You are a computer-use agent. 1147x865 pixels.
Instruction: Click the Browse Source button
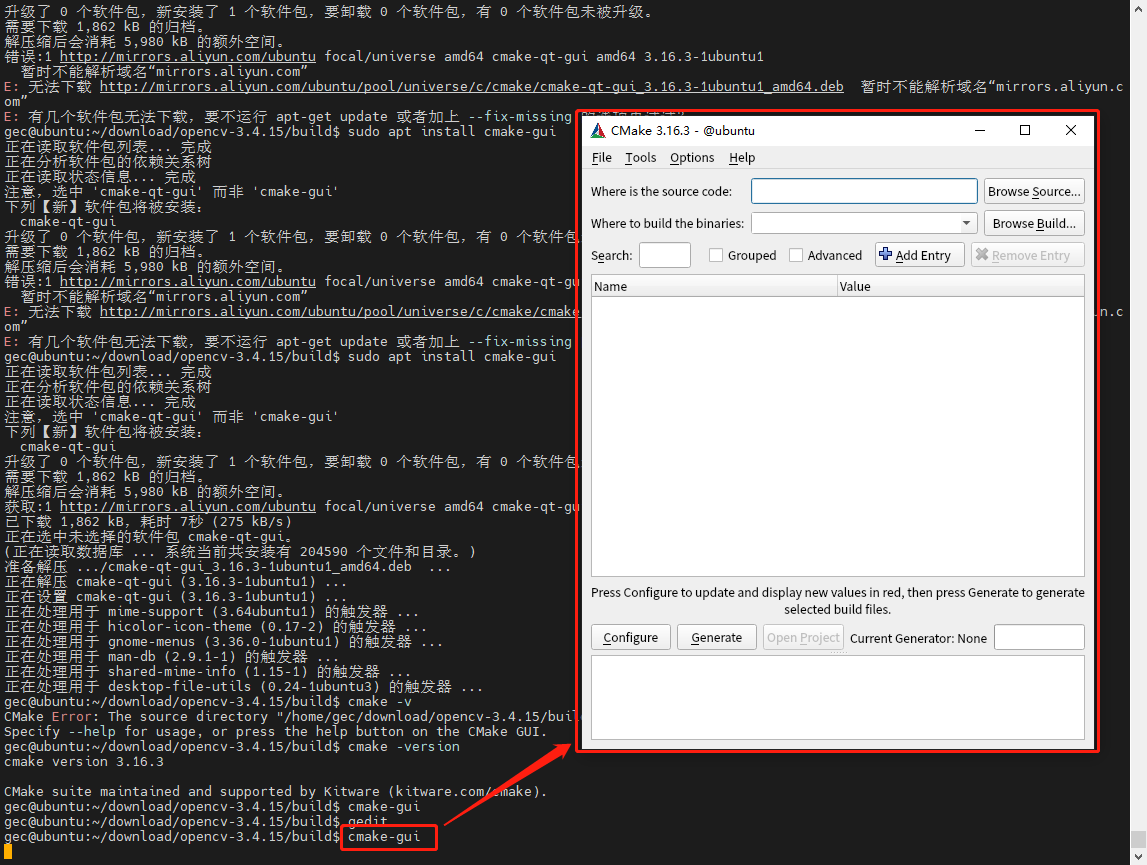tap(1034, 191)
